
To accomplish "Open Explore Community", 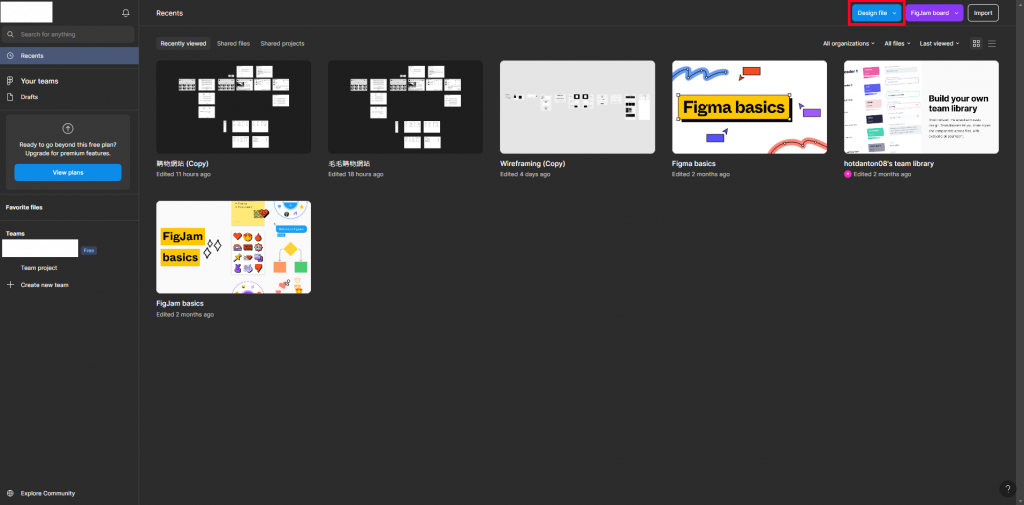I will point(48,493).
